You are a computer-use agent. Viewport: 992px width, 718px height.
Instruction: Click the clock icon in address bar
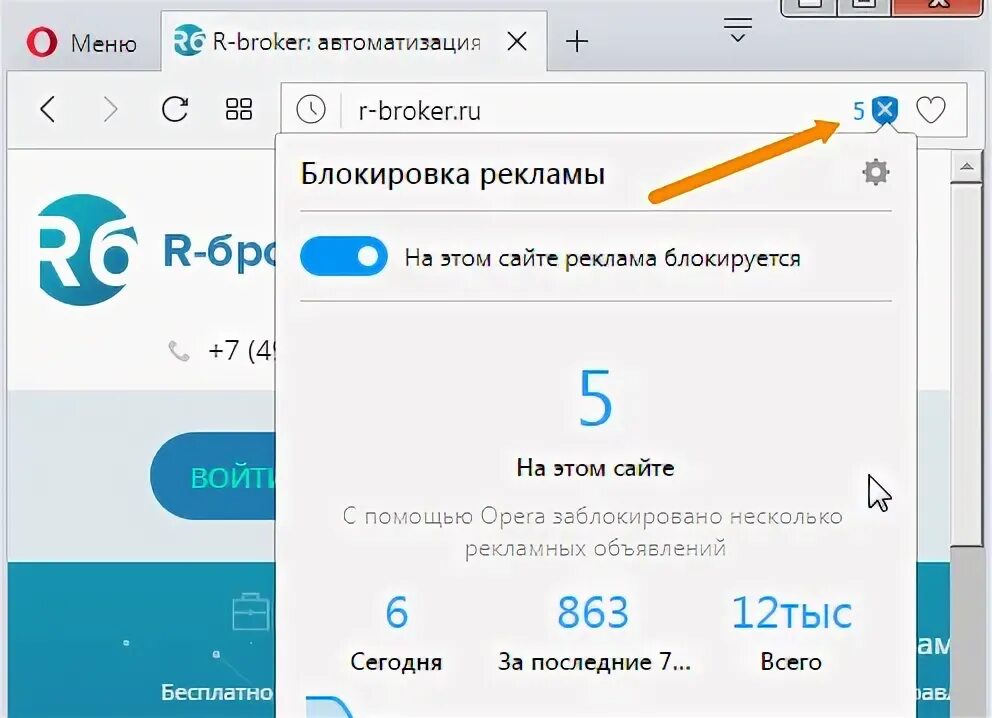click(x=311, y=109)
